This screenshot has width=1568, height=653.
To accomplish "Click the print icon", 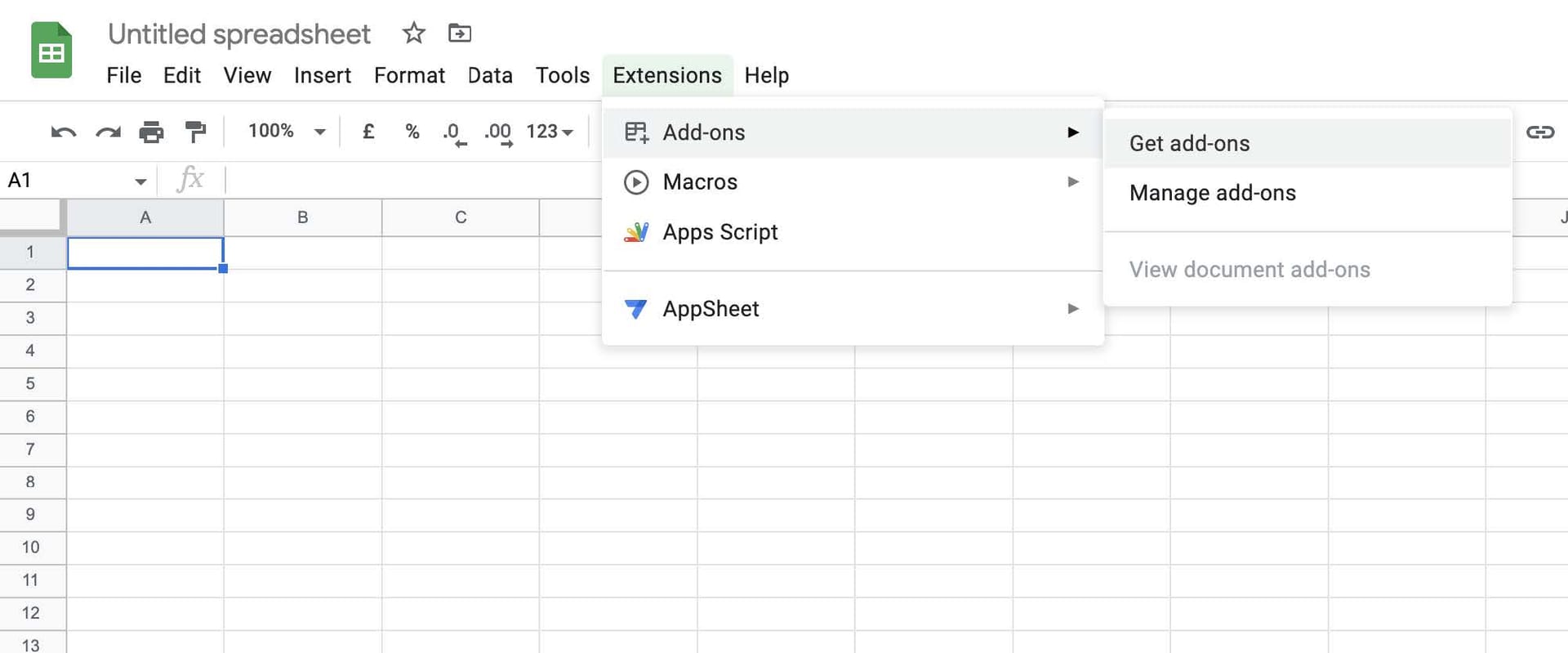I will pyautogui.click(x=151, y=132).
